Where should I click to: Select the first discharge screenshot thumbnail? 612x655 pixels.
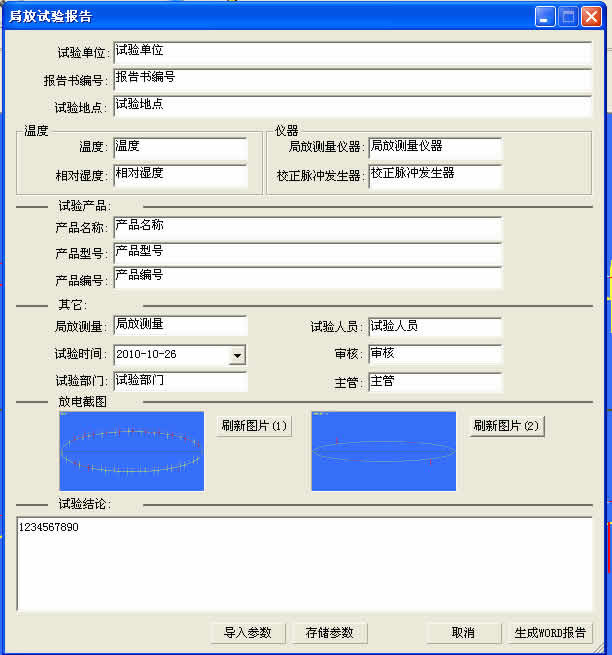pyautogui.click(x=132, y=451)
